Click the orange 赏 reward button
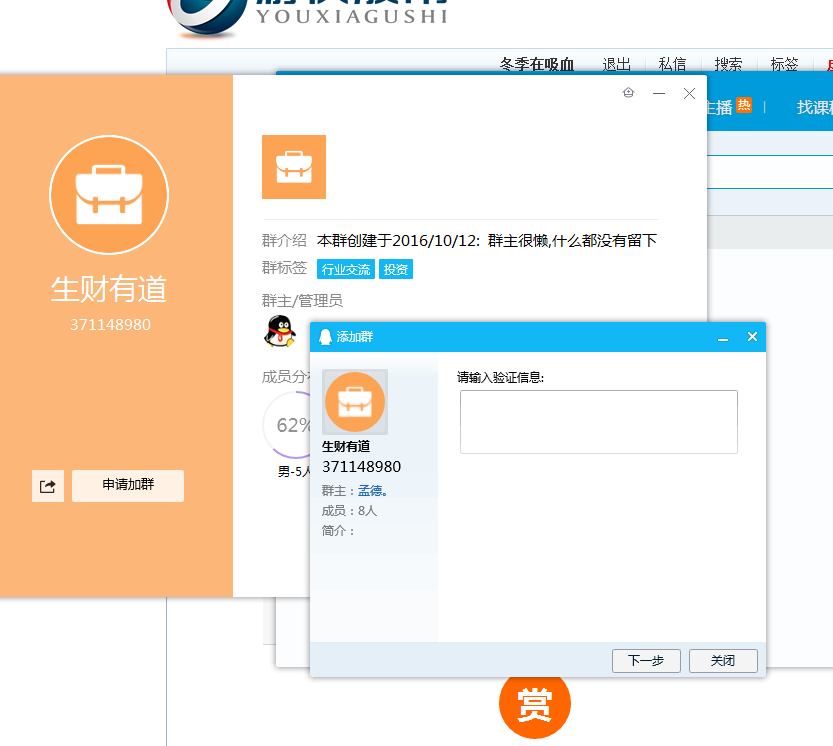Viewport: 833px width, 746px height. coord(534,705)
